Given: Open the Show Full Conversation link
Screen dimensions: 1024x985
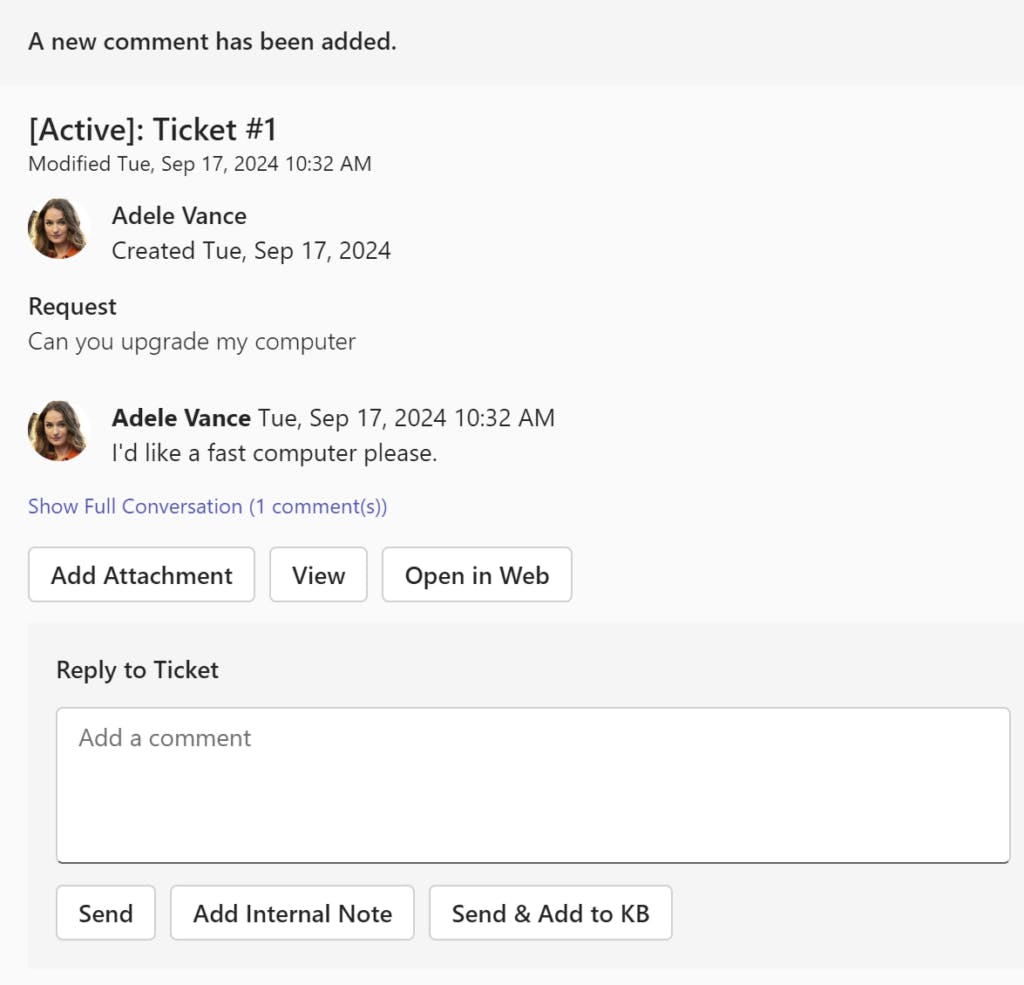Looking at the screenshot, I should 207,506.
